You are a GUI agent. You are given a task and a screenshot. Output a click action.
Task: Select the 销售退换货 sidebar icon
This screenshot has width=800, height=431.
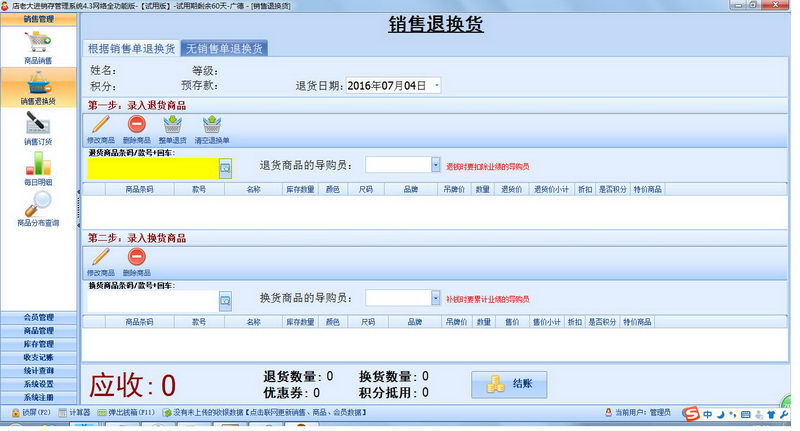point(38,83)
